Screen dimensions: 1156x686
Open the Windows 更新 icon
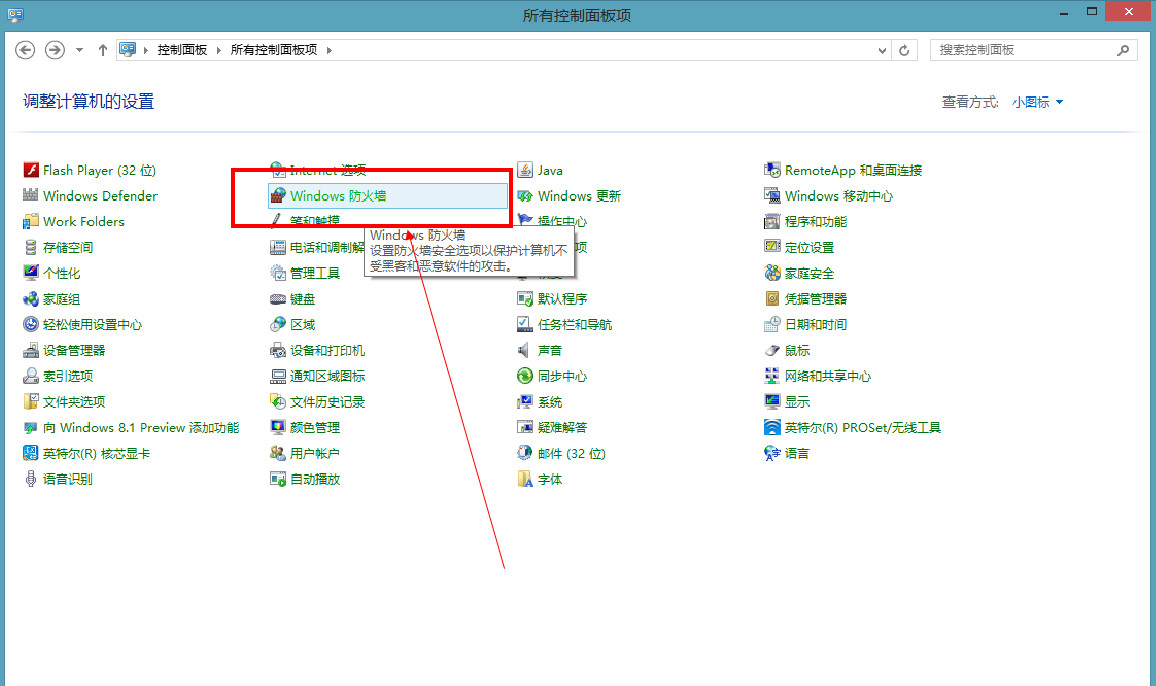click(525, 195)
